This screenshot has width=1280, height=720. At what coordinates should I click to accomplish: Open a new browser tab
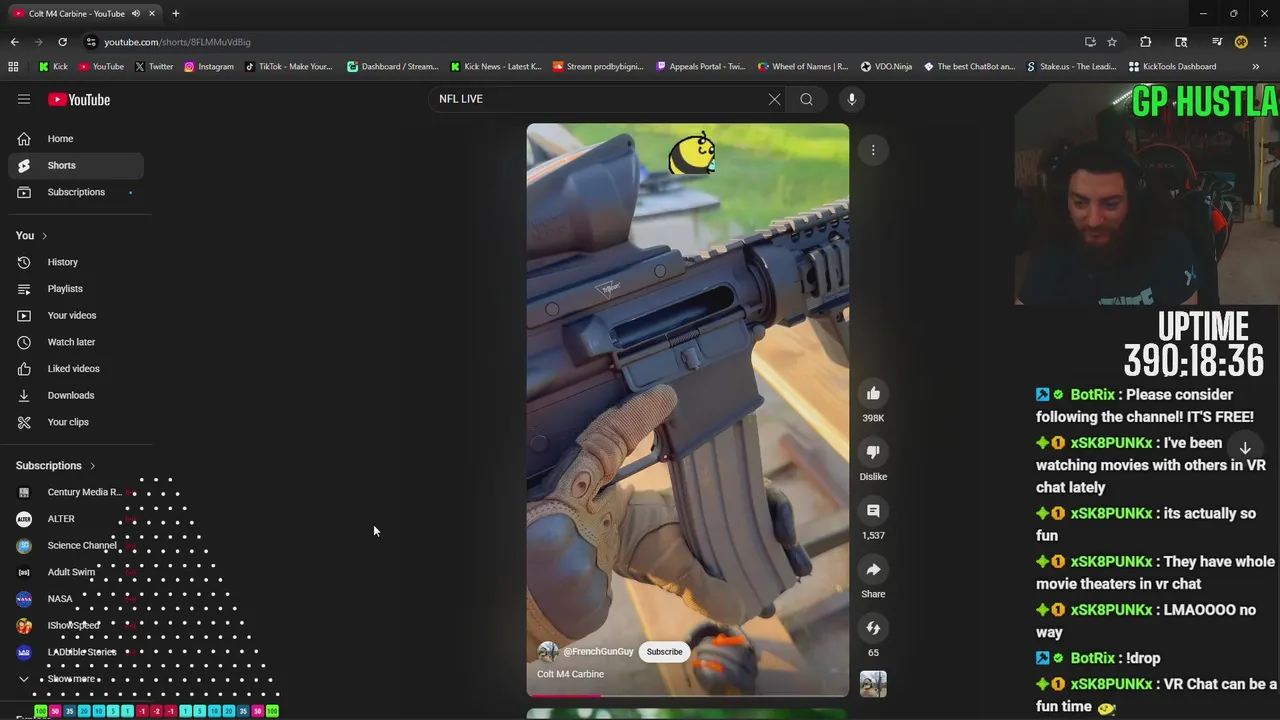(x=175, y=14)
